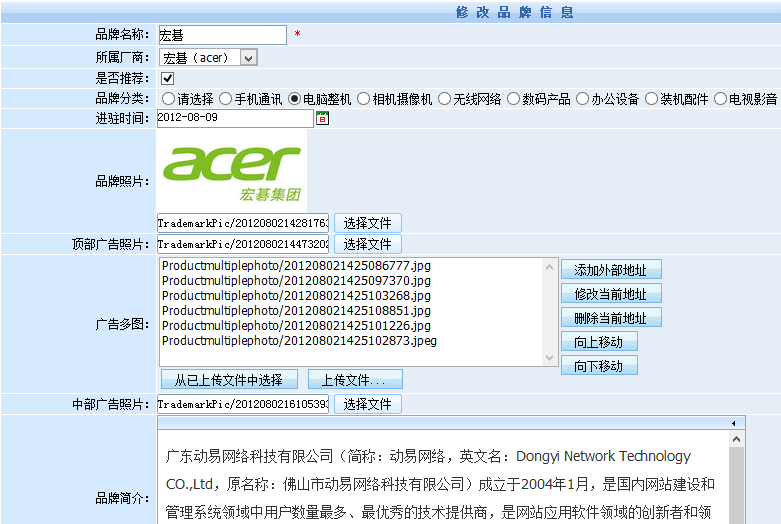This screenshot has height=524, width=781.
Task: Select 201208021425103268.jpg in the list
Action: tap(296, 296)
